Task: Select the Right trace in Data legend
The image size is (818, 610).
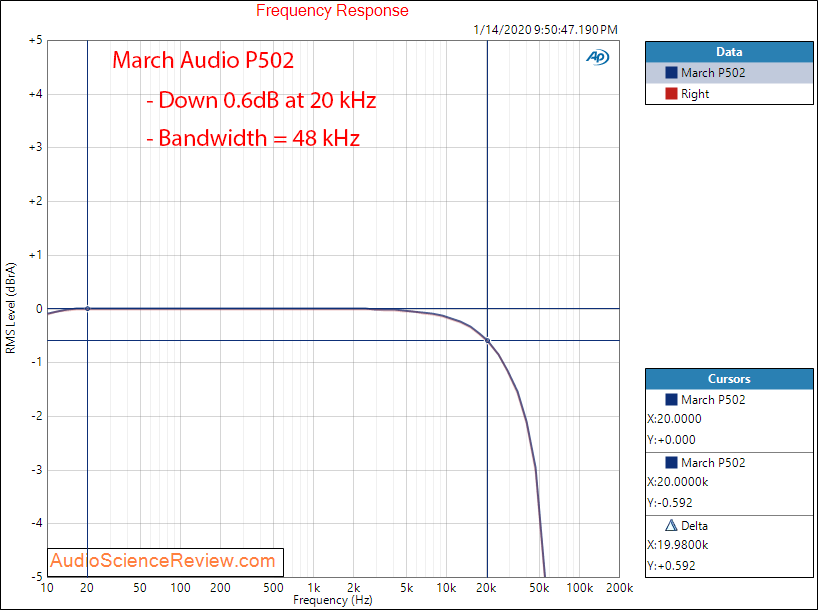Action: coord(729,94)
